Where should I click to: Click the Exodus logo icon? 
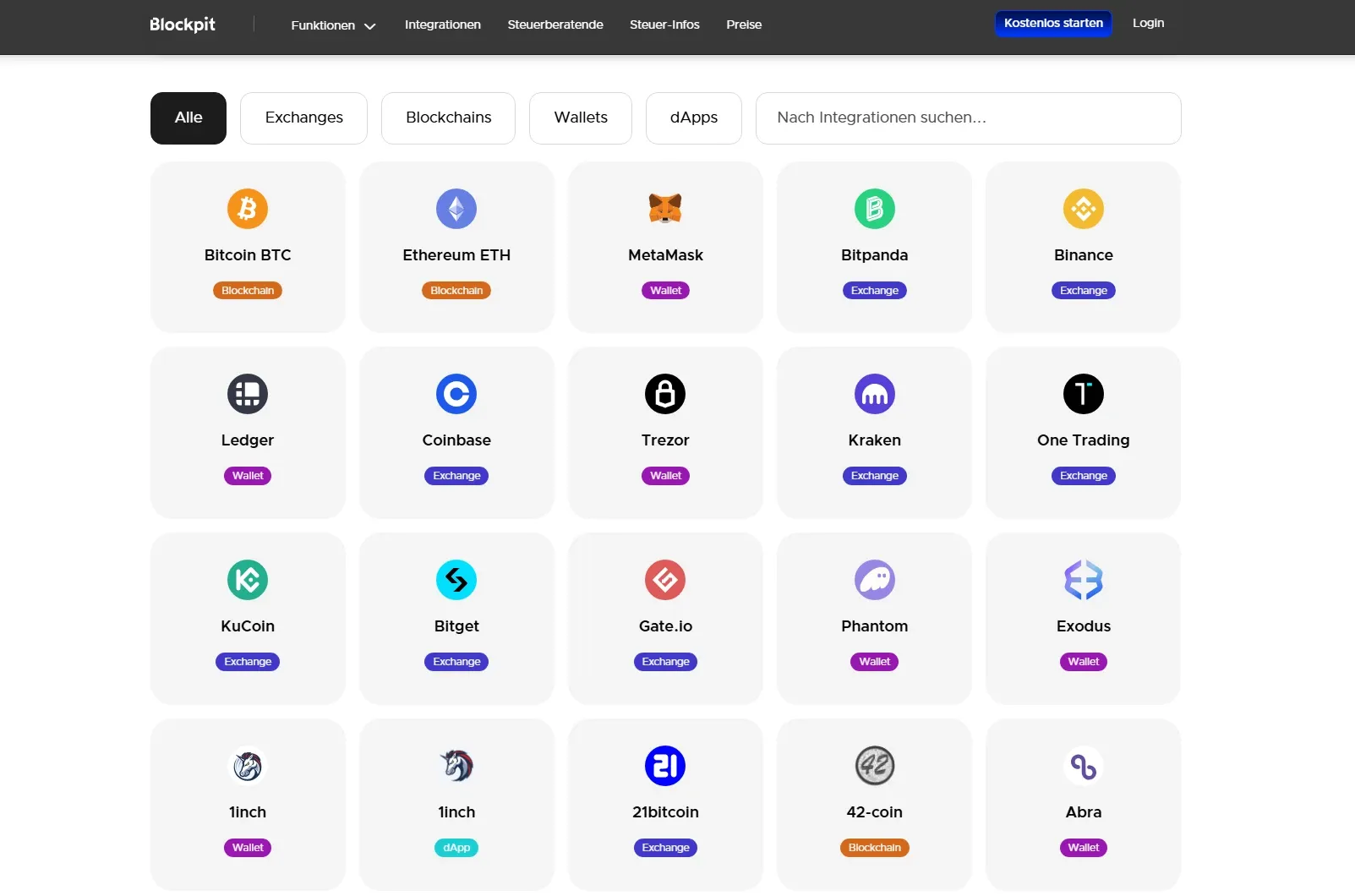[x=1084, y=580]
